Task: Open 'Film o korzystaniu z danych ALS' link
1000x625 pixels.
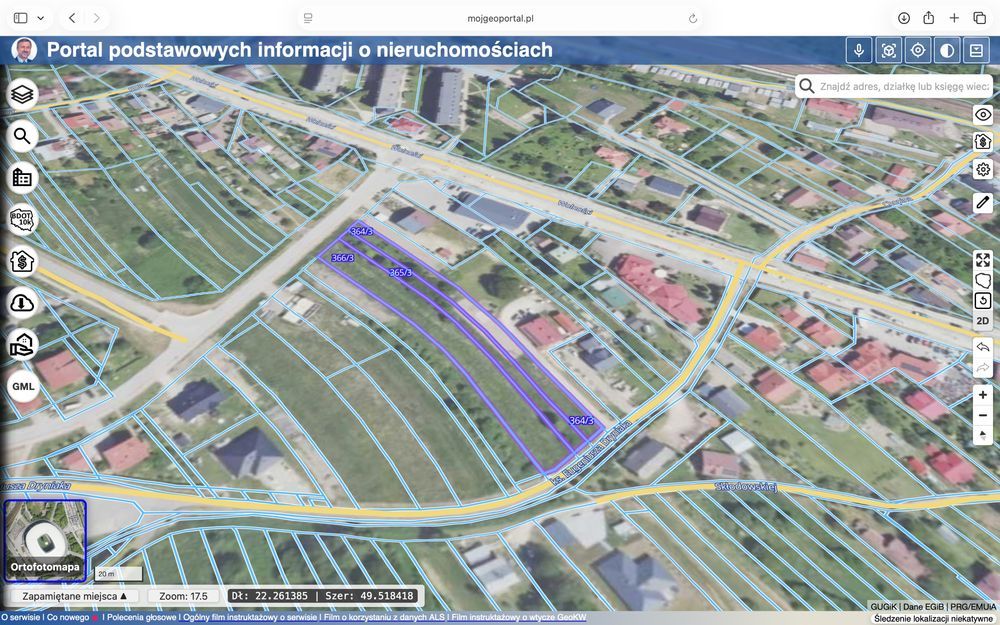Action: [x=384, y=618]
